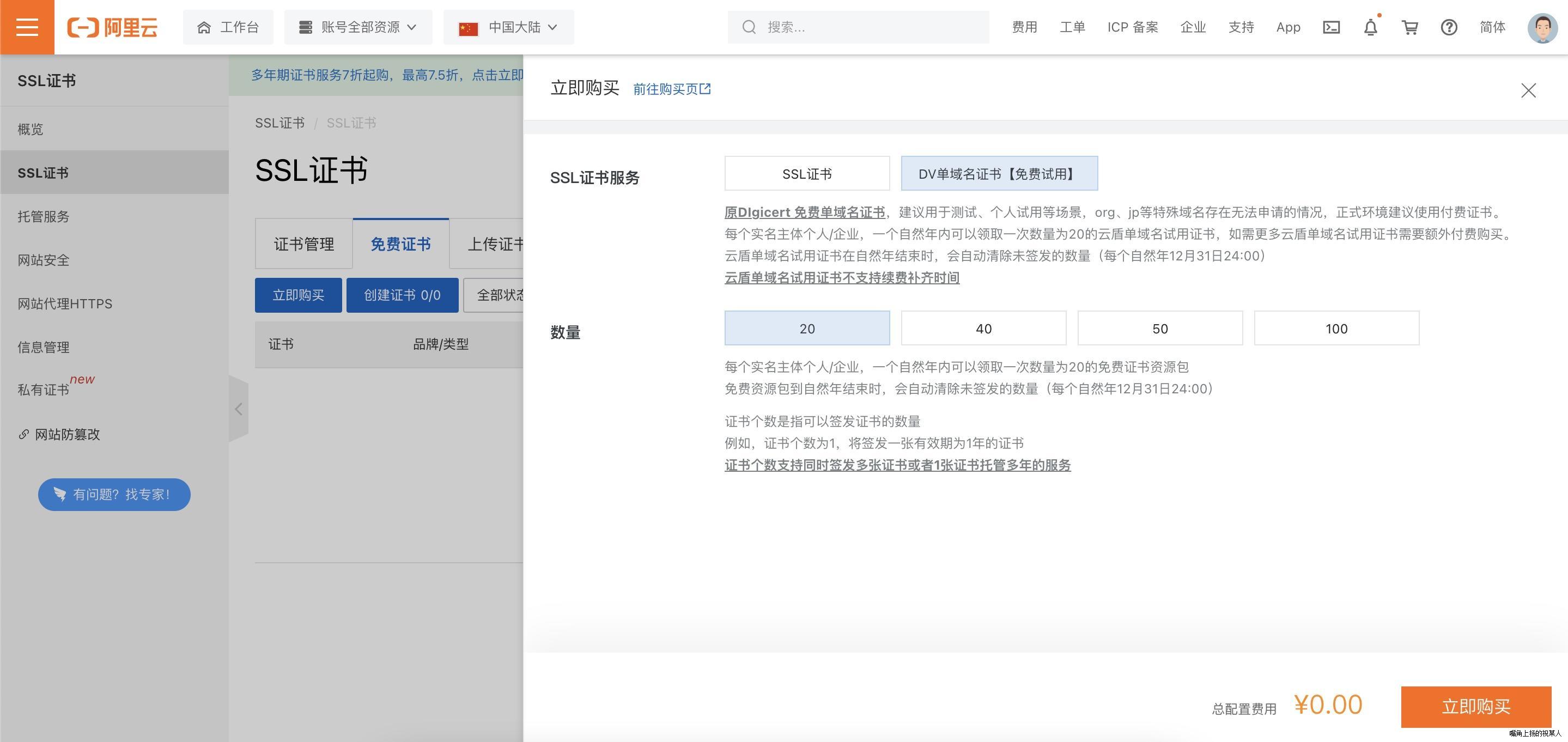This screenshot has width=1568, height=742.
Task: Switch to the 证书管理 tab
Action: click(x=304, y=244)
